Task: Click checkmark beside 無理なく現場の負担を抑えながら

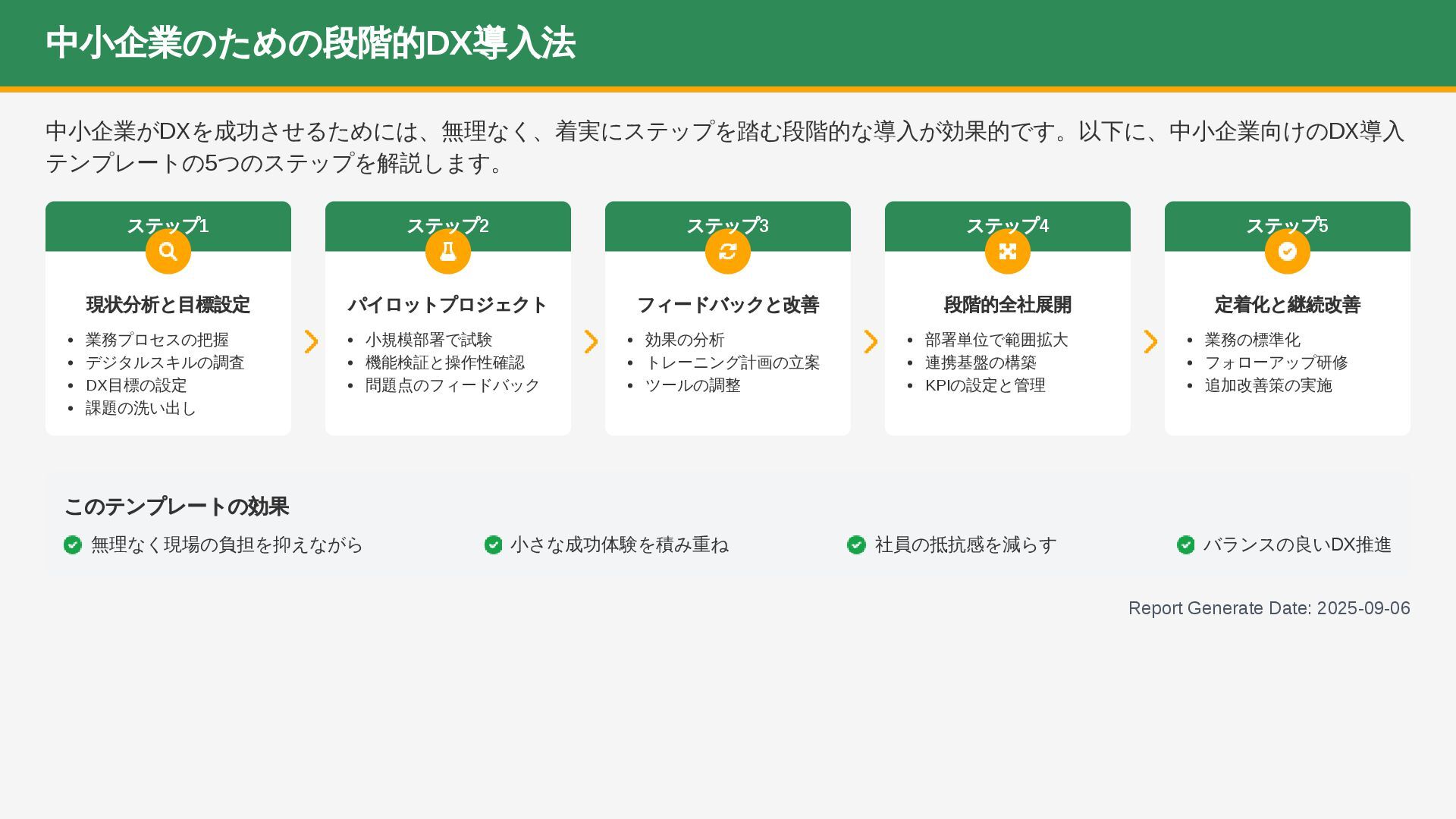Action: click(73, 544)
